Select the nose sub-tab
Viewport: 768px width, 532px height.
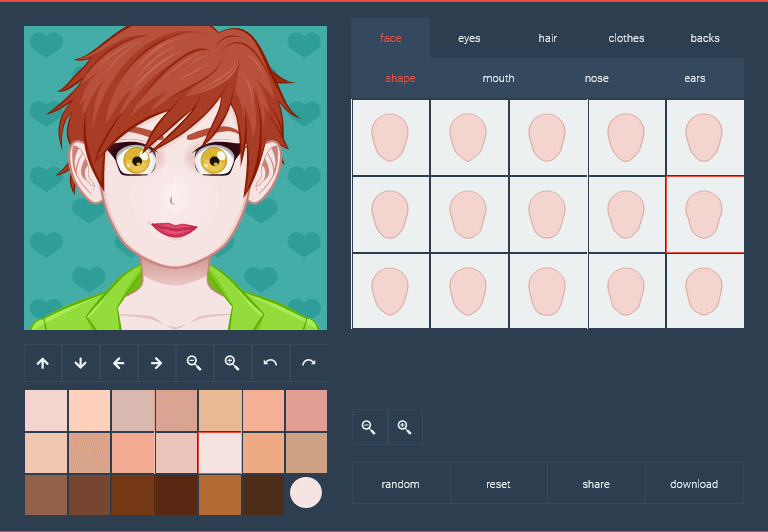[597, 78]
